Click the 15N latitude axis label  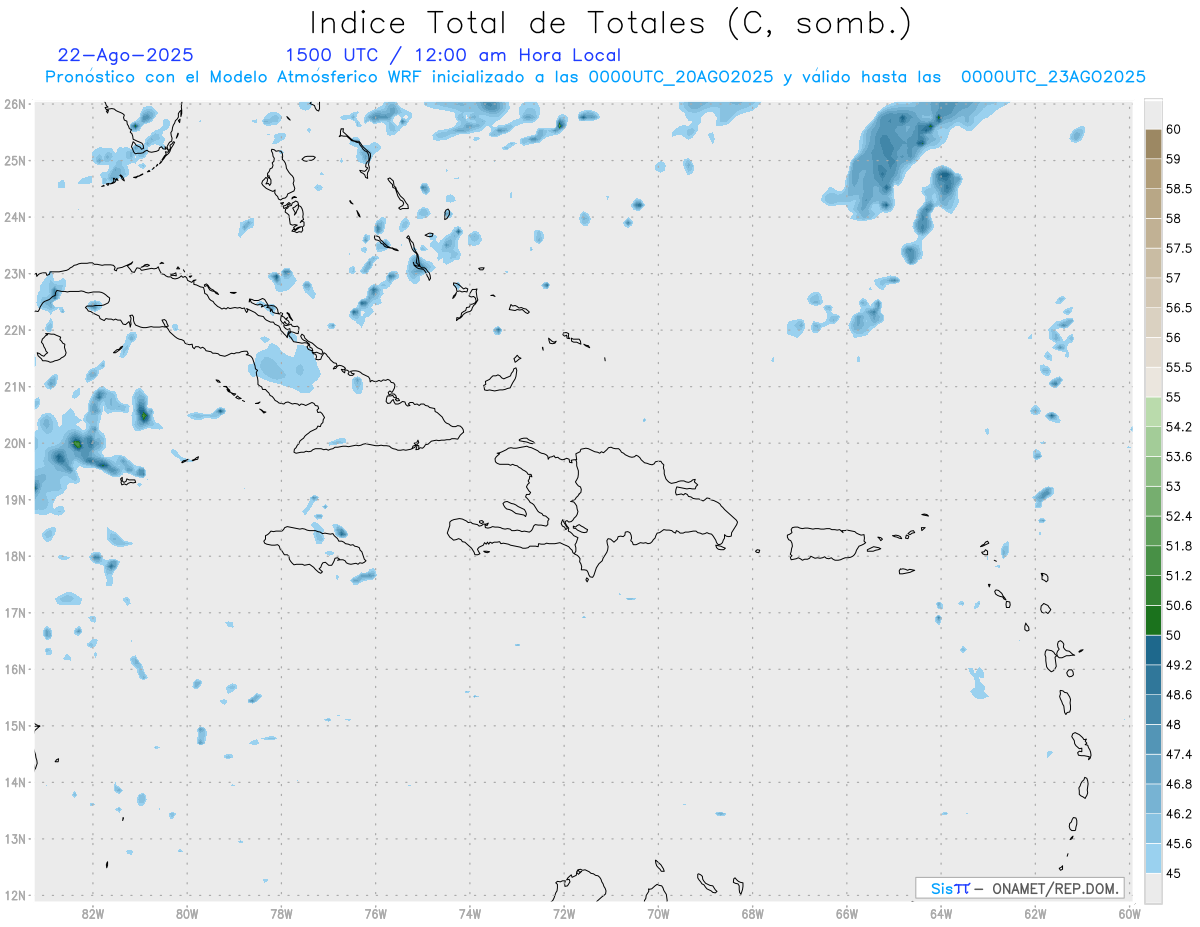pyautogui.click(x=15, y=725)
